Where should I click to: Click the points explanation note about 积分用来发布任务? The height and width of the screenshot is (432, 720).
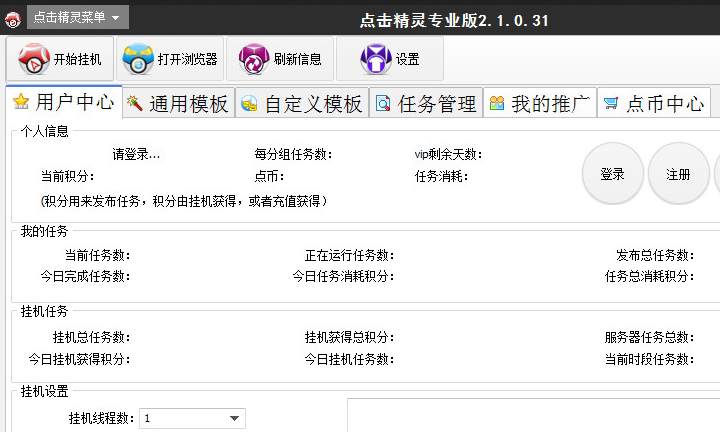184,201
